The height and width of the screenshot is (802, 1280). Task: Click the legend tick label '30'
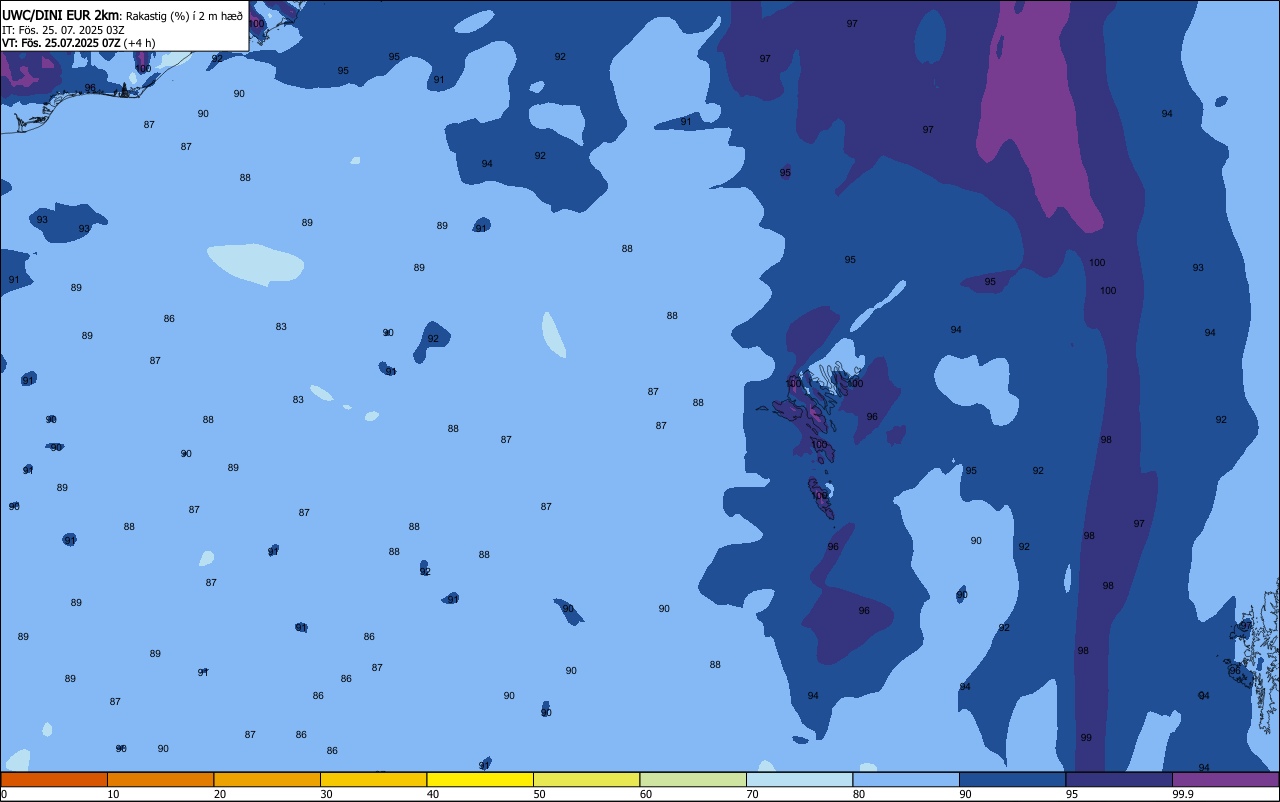tap(326, 794)
